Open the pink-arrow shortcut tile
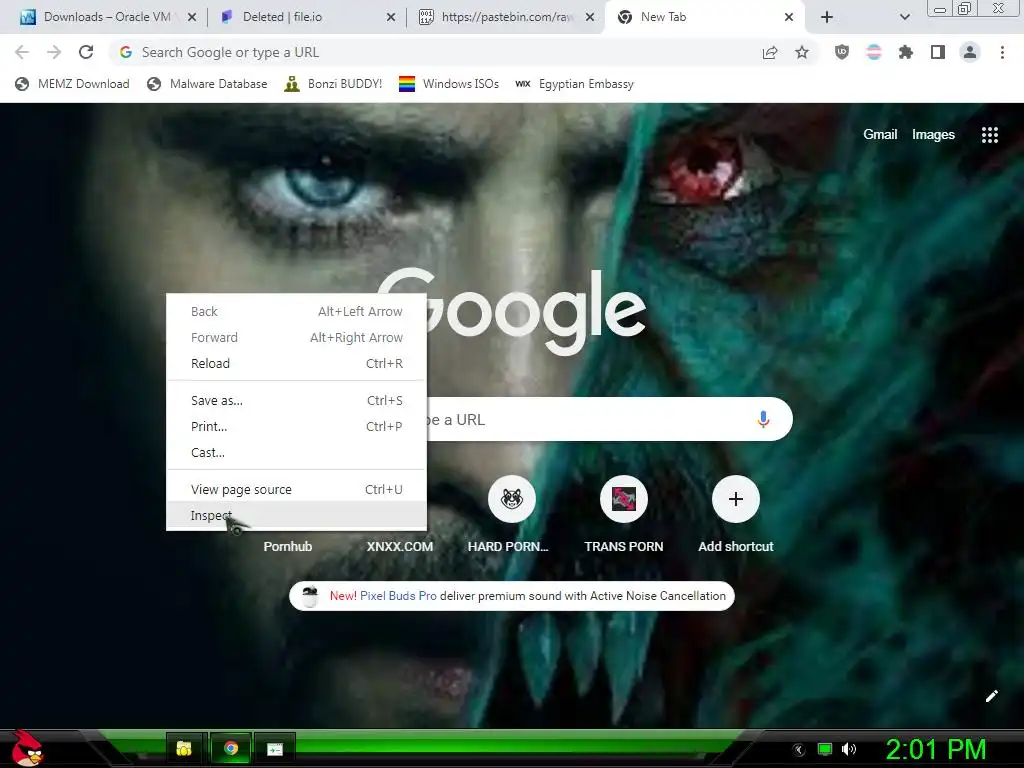The image size is (1024, 768). (x=624, y=499)
